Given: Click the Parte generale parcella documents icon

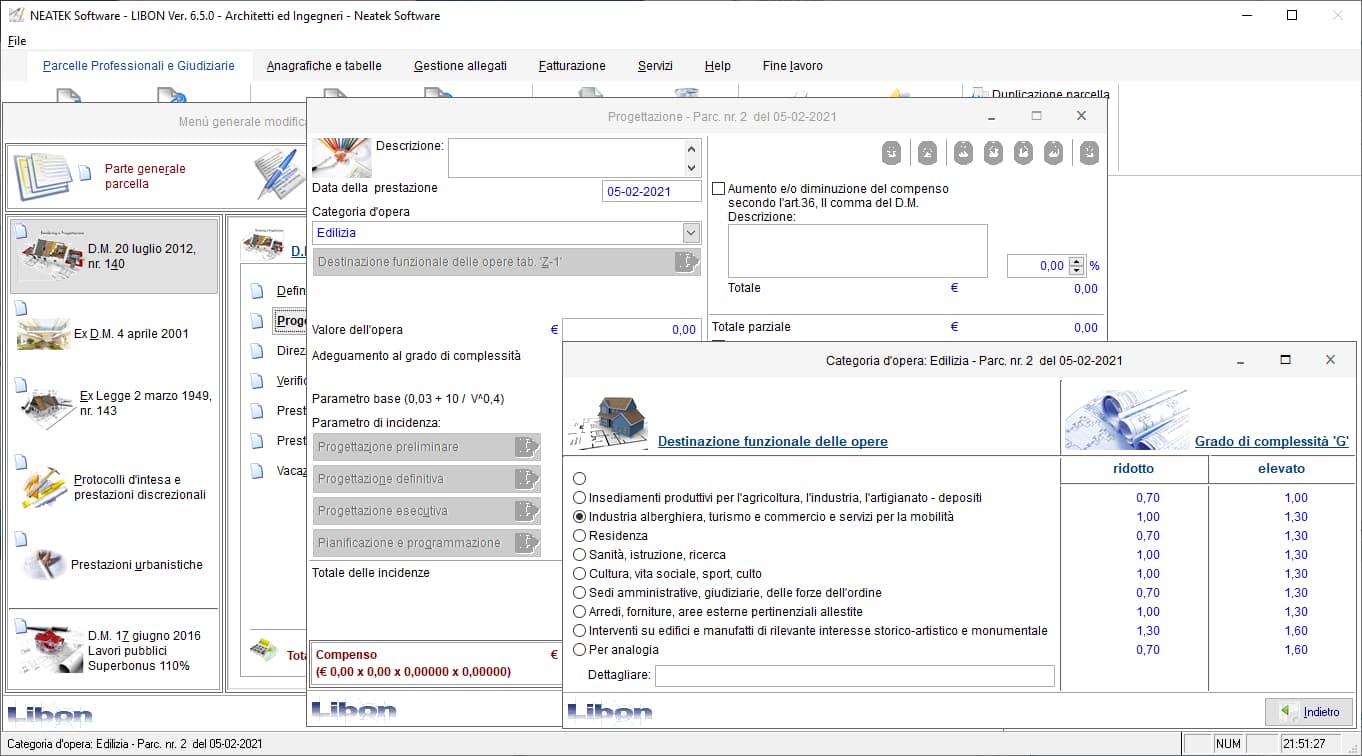Looking at the screenshot, I should coord(42,177).
